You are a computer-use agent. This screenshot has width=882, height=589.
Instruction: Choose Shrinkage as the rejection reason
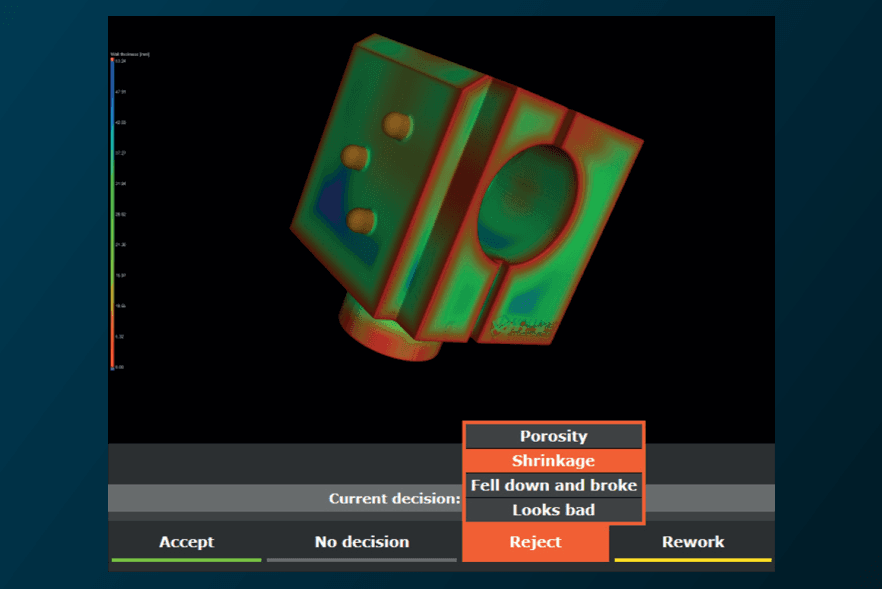pyautogui.click(x=554, y=461)
